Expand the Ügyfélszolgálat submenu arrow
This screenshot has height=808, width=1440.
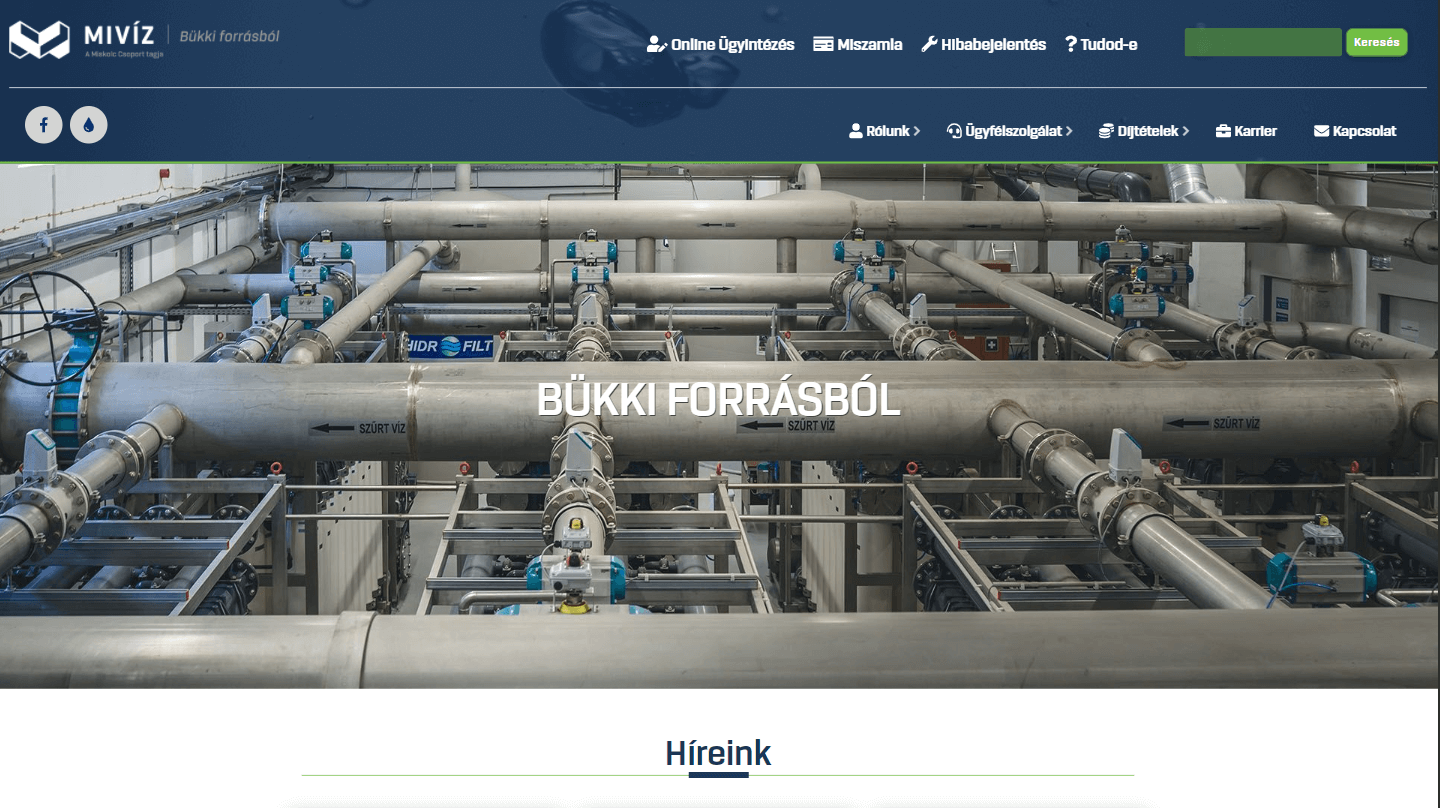[x=1069, y=131]
